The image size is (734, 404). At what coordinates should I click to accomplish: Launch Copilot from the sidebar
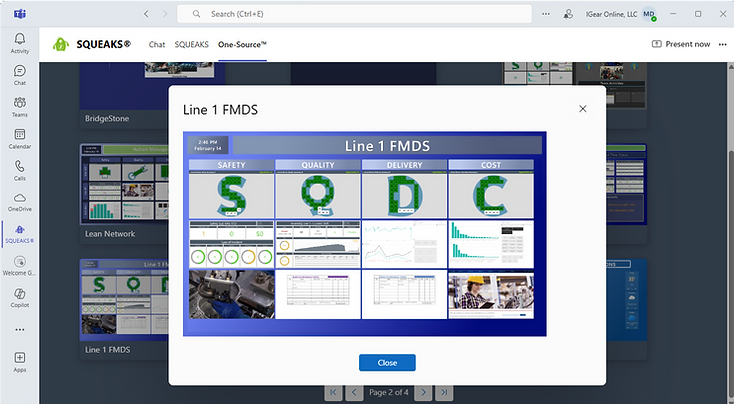tap(19, 297)
